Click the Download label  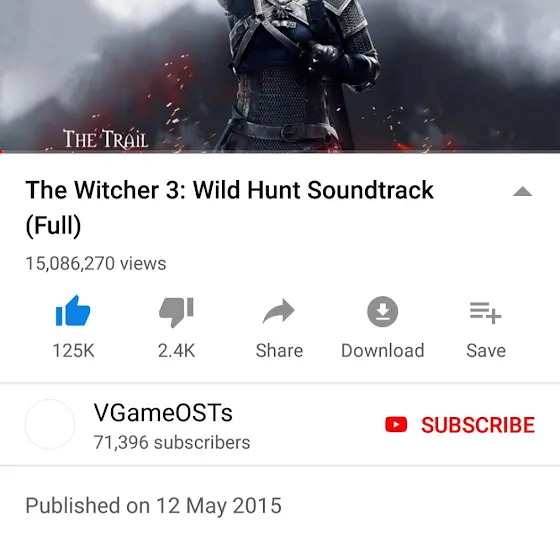pyautogui.click(x=382, y=350)
